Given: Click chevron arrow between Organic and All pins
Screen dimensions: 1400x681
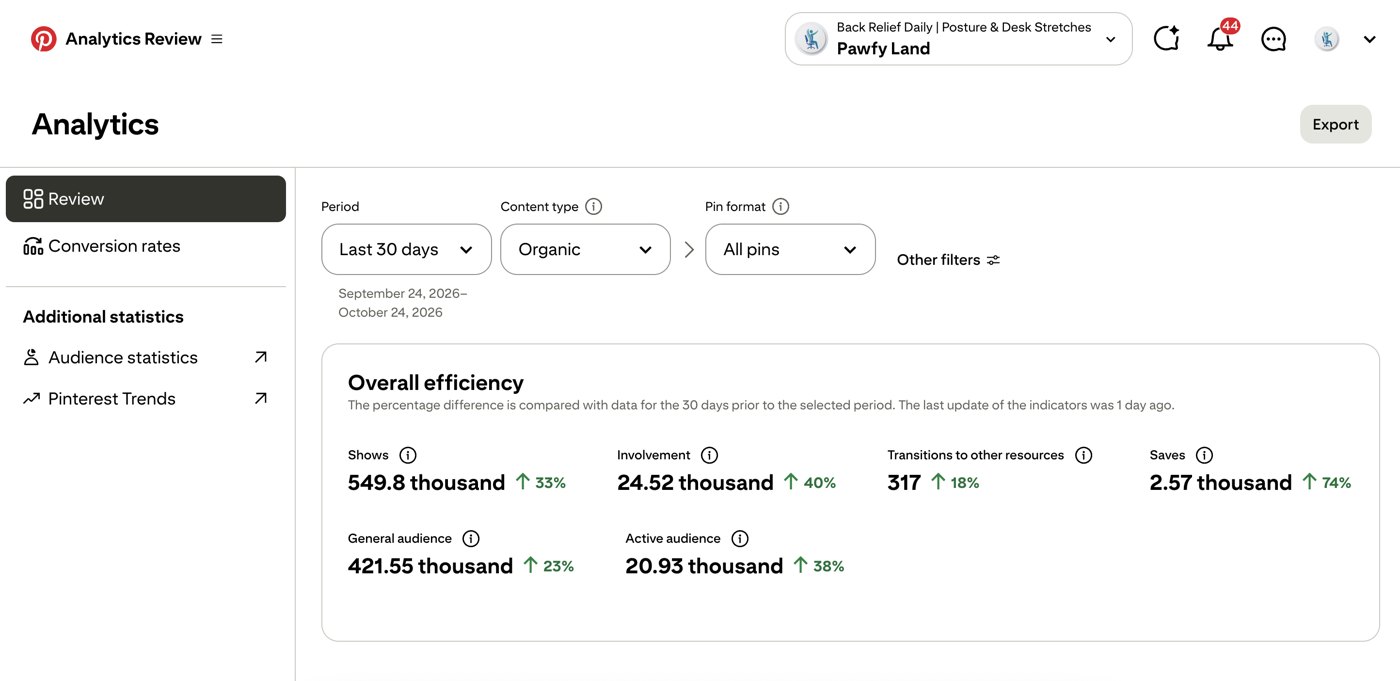Looking at the screenshot, I should tap(688, 250).
